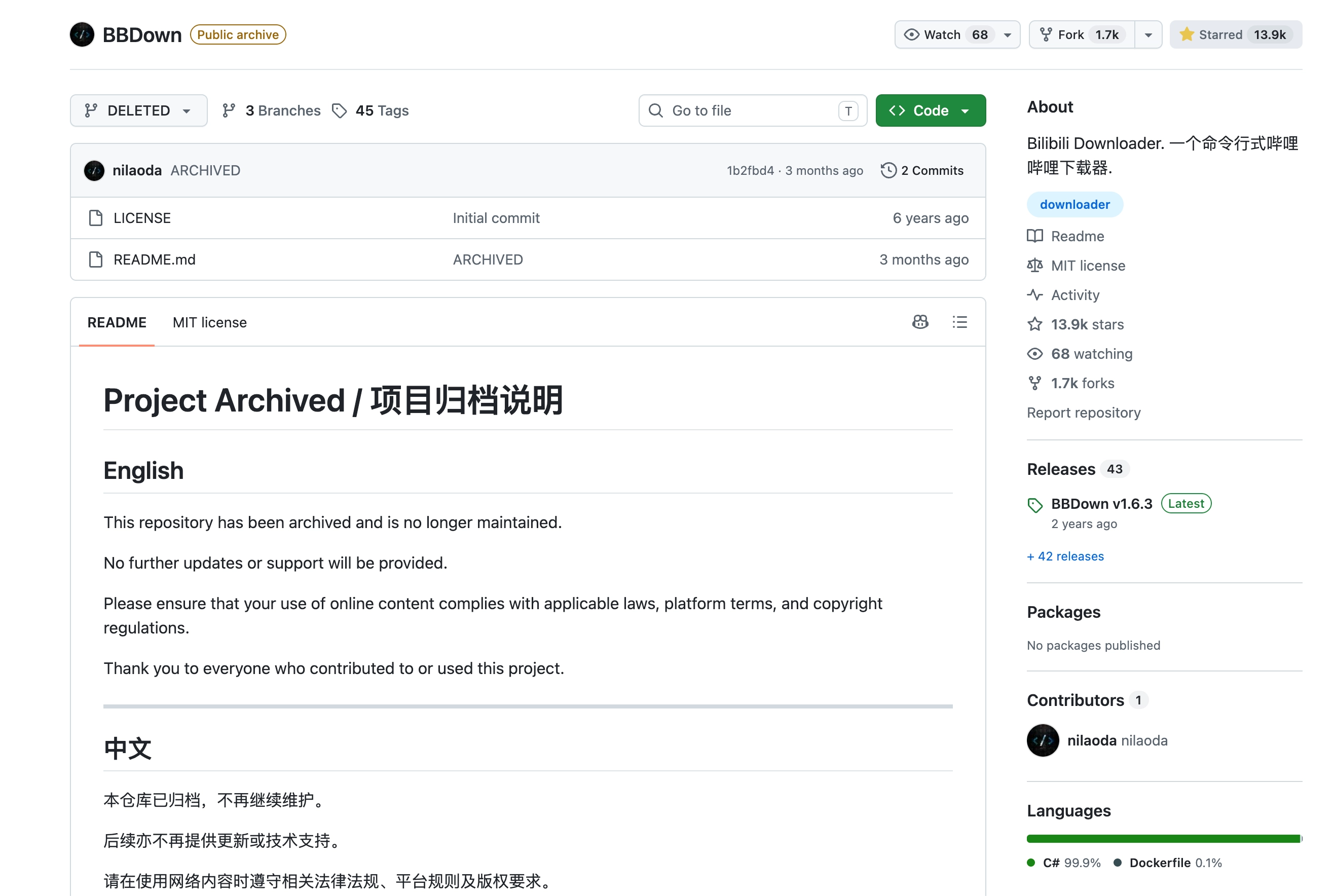Click the branch icon next to 3 Branches
The image size is (1334, 896).
(229, 110)
